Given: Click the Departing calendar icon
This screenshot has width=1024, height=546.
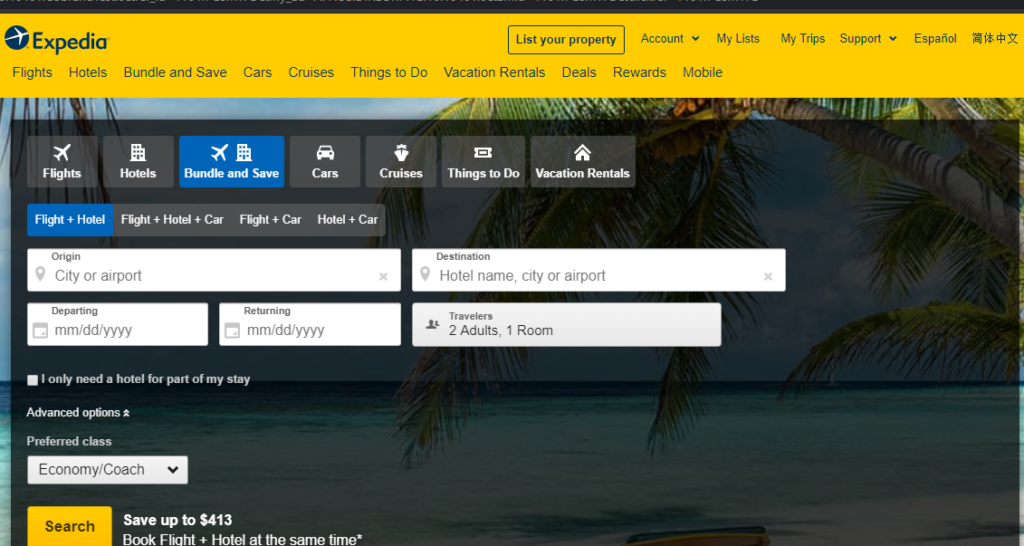Looking at the screenshot, I should tap(40, 330).
